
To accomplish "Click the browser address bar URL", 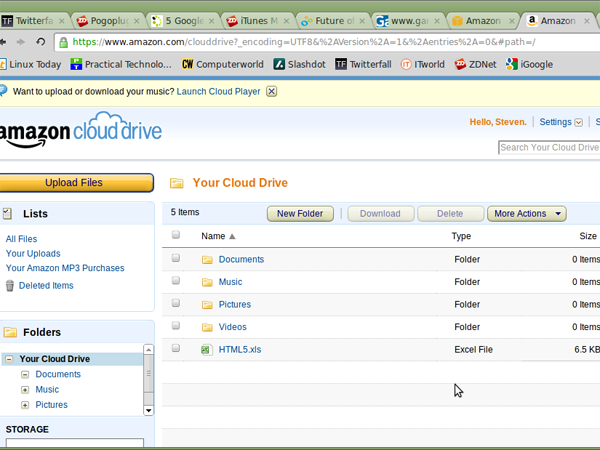I will click(304, 42).
